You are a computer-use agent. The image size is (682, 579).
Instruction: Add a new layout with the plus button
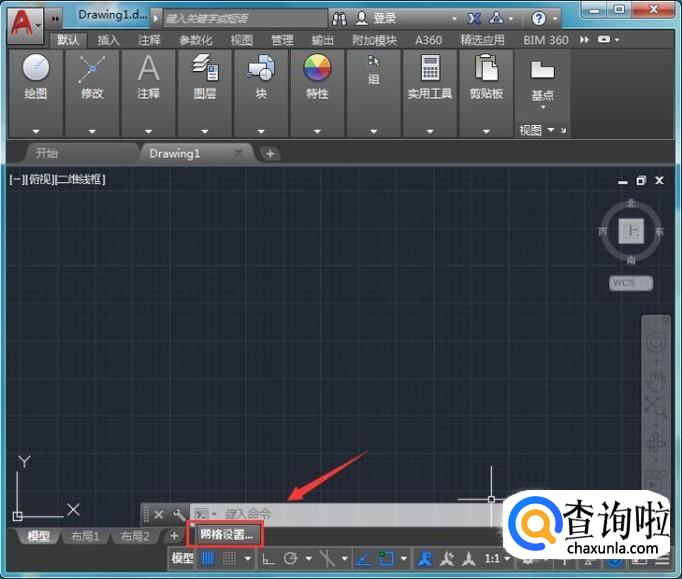pos(174,536)
